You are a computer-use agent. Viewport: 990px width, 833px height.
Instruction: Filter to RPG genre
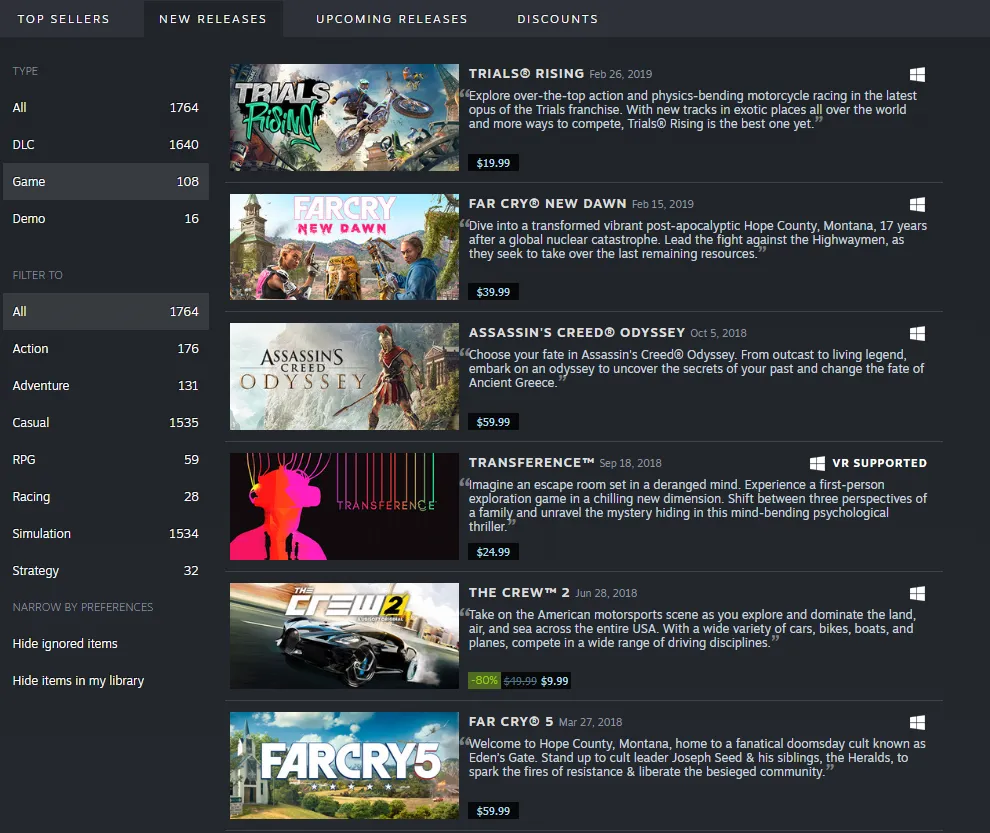pos(105,460)
